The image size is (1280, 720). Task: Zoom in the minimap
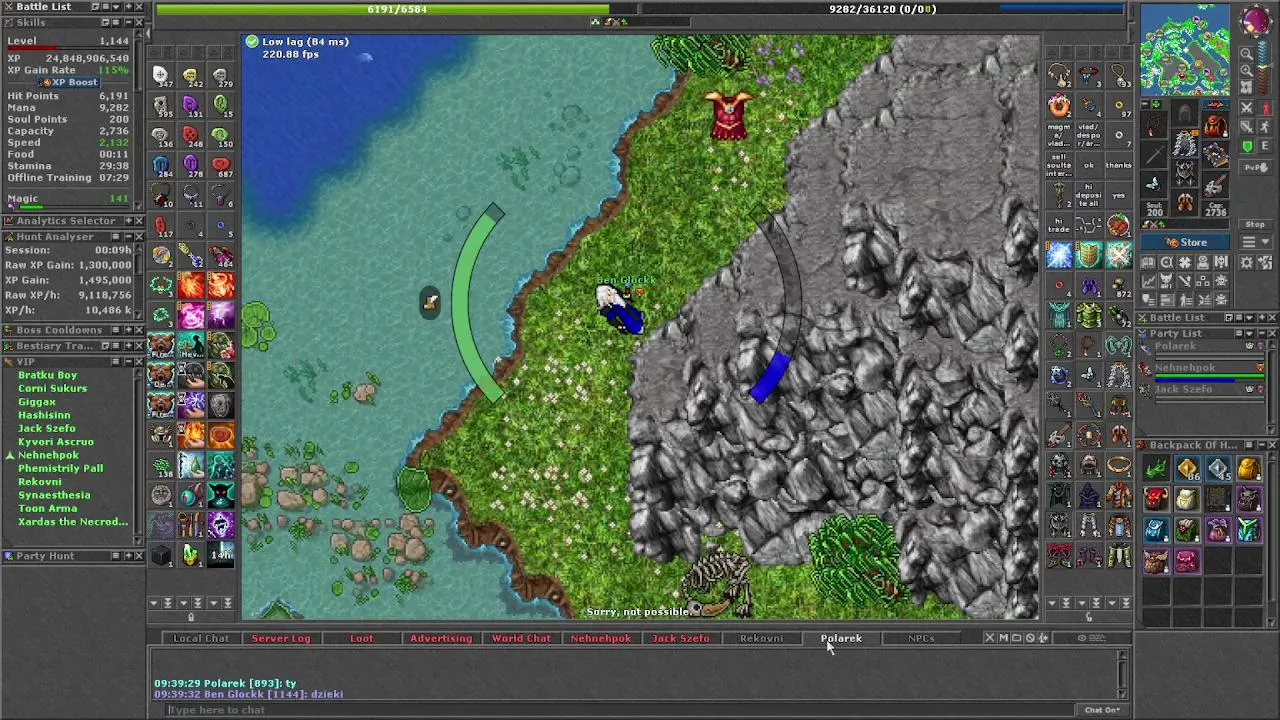(1246, 70)
